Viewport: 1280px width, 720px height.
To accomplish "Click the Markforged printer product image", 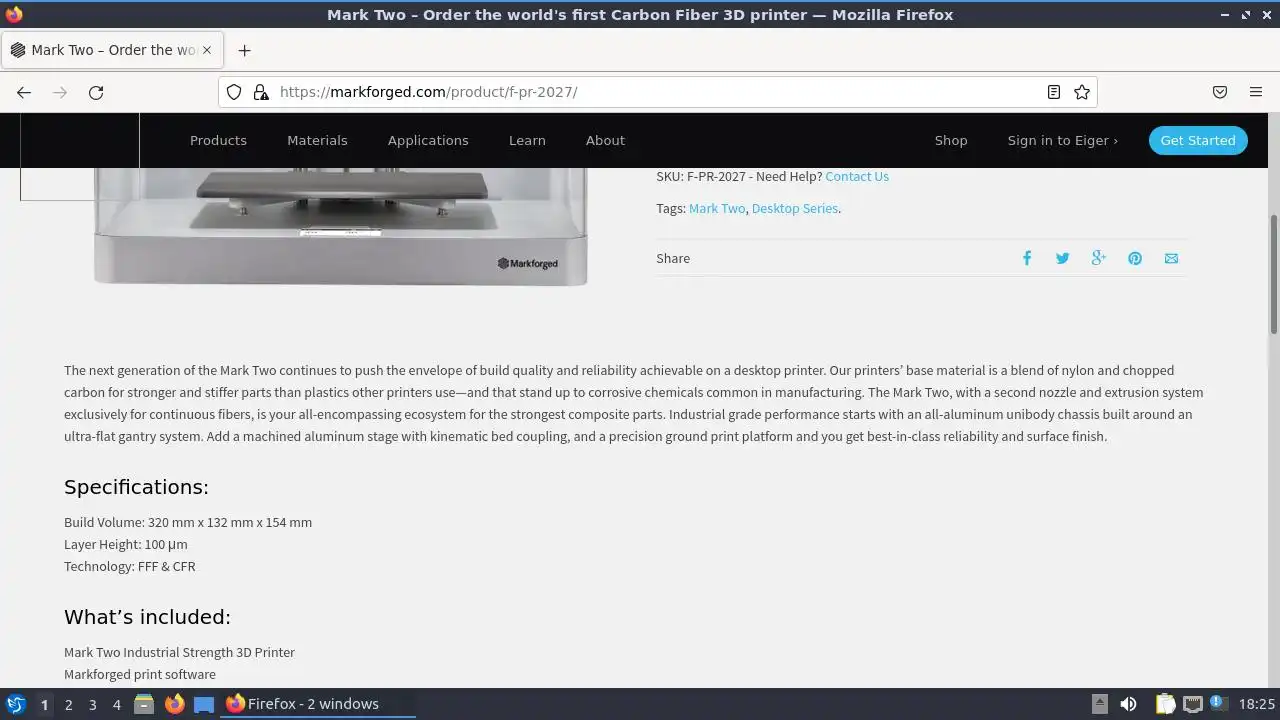I will coord(340,227).
